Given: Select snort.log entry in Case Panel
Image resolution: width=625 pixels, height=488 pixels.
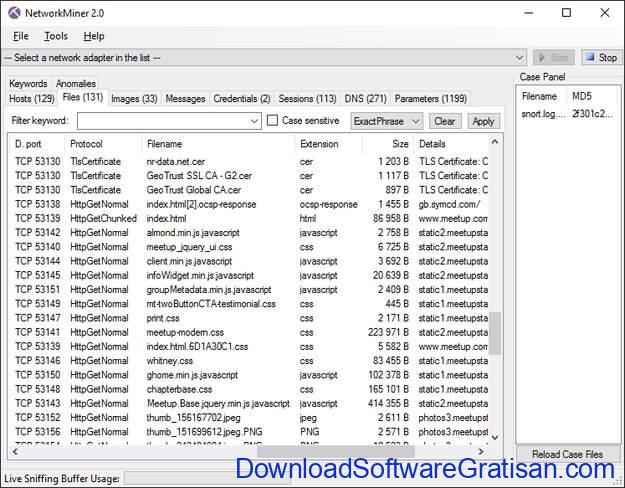Looking at the screenshot, I should (568, 114).
